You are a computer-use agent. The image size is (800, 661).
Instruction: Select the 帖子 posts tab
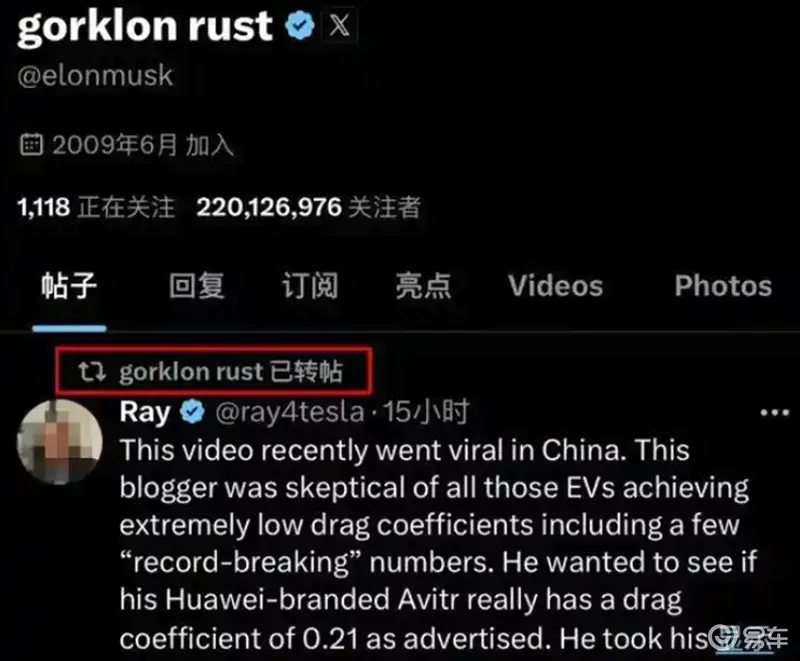click(x=69, y=286)
